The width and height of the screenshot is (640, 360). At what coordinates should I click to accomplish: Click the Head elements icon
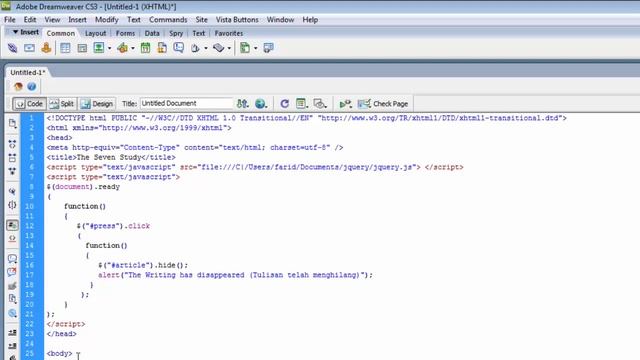point(195,48)
